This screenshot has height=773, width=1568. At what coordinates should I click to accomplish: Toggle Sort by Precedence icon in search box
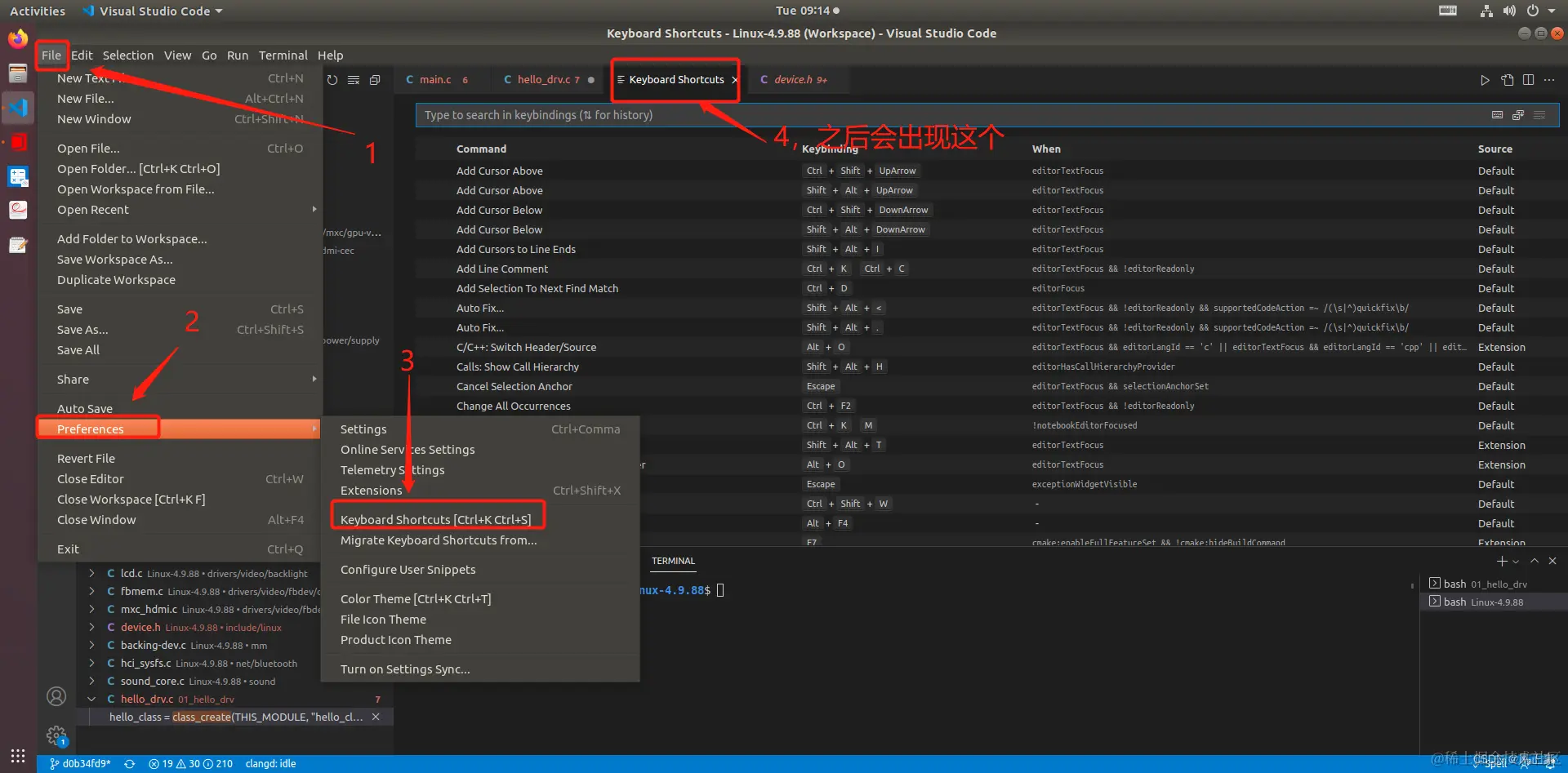pos(1518,115)
